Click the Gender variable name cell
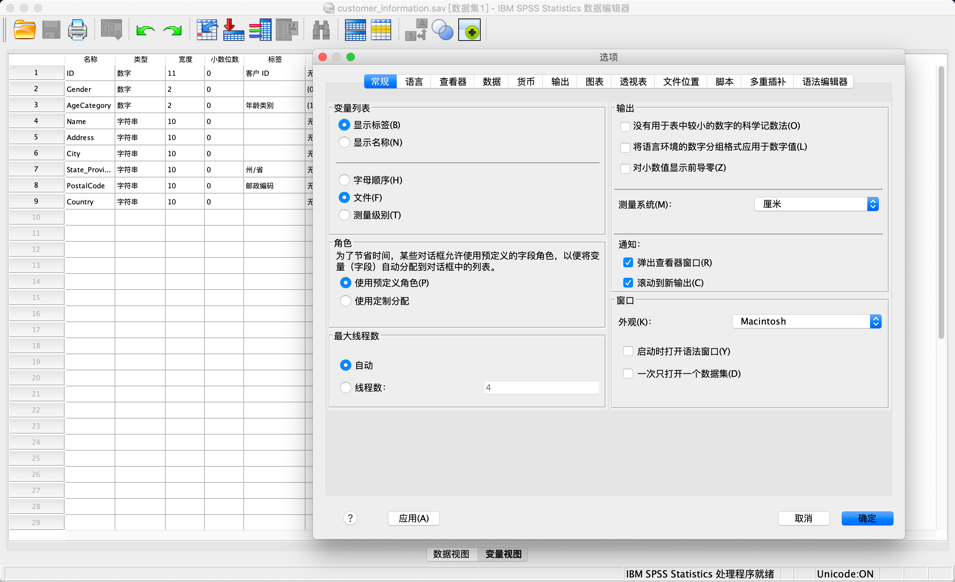 [x=90, y=89]
